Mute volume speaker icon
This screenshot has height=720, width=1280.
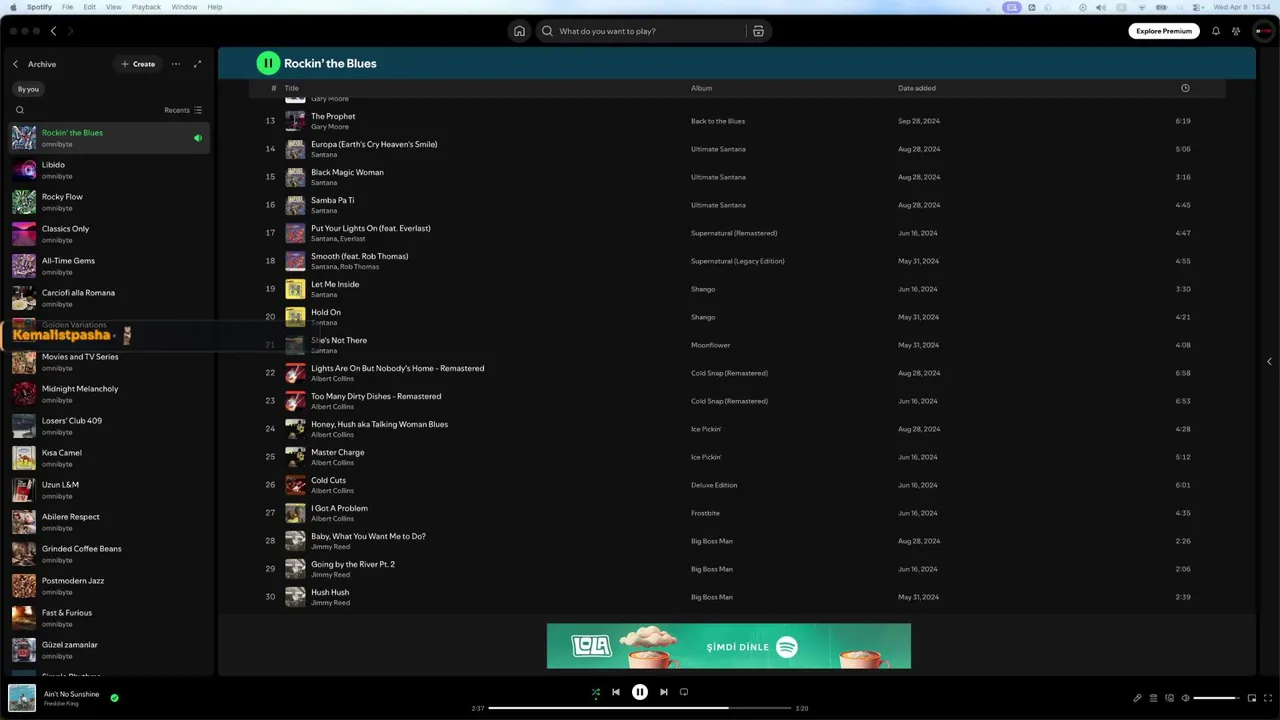point(1185,698)
